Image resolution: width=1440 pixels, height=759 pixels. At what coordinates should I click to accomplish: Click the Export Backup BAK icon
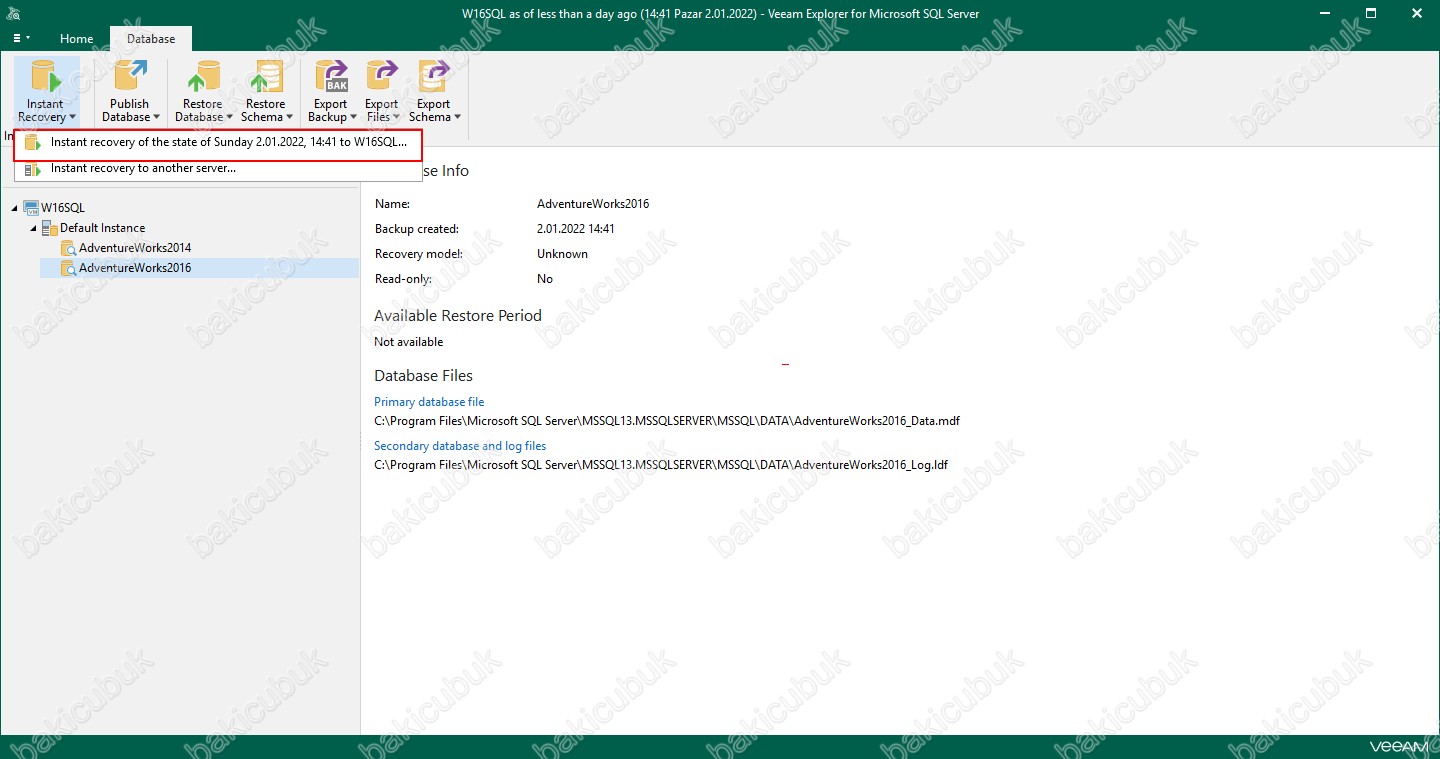330,77
